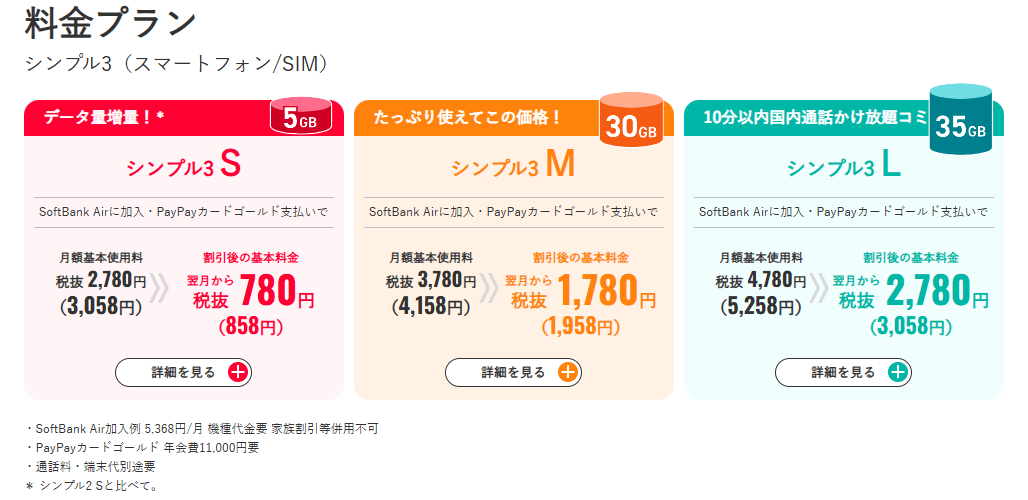Click the シンプル3 L plan title
The height and width of the screenshot is (500, 1028).
point(844,167)
